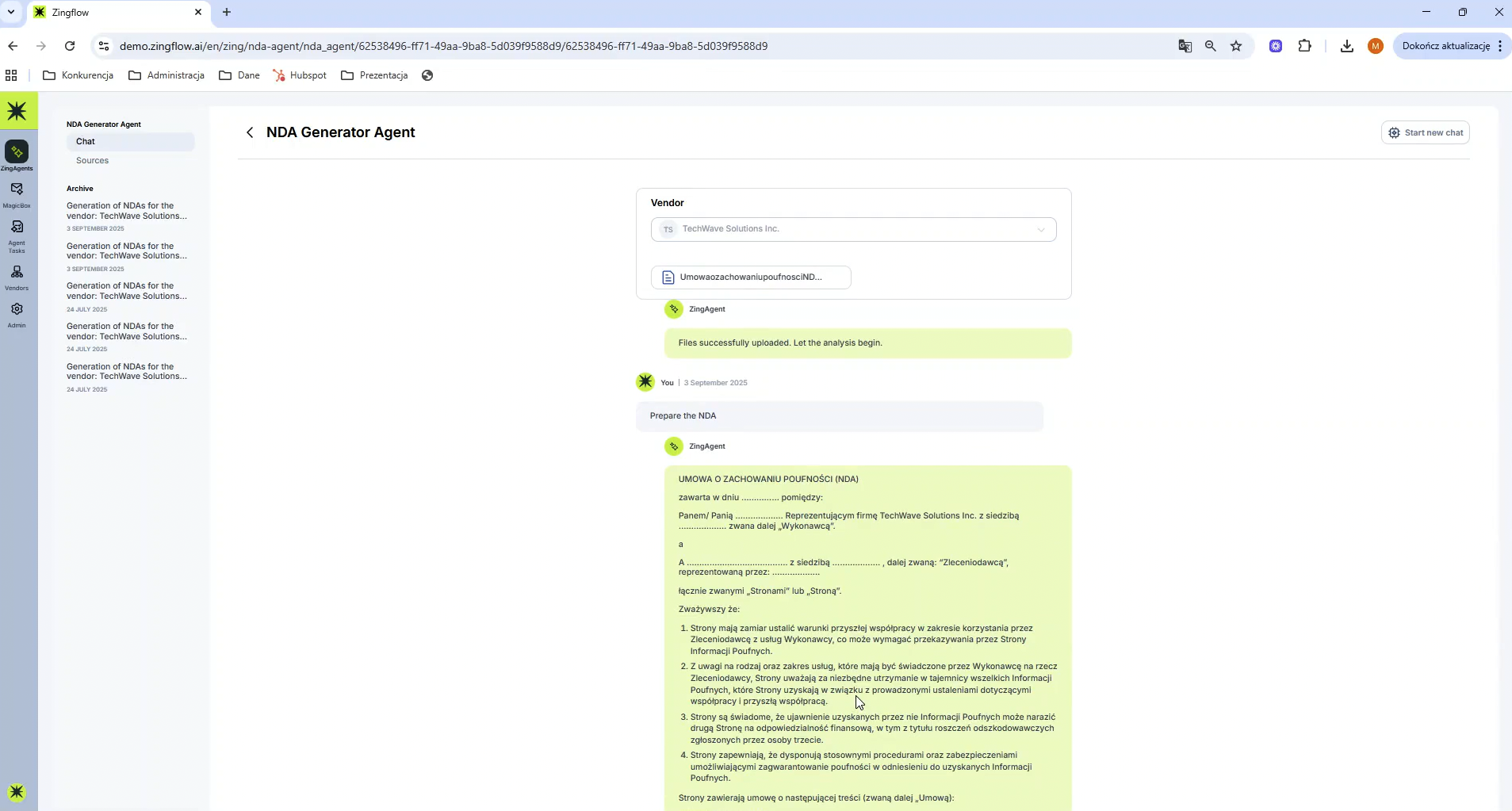The image size is (1512, 811).
Task: Open Admin settings gear icon
Action: coord(17,310)
